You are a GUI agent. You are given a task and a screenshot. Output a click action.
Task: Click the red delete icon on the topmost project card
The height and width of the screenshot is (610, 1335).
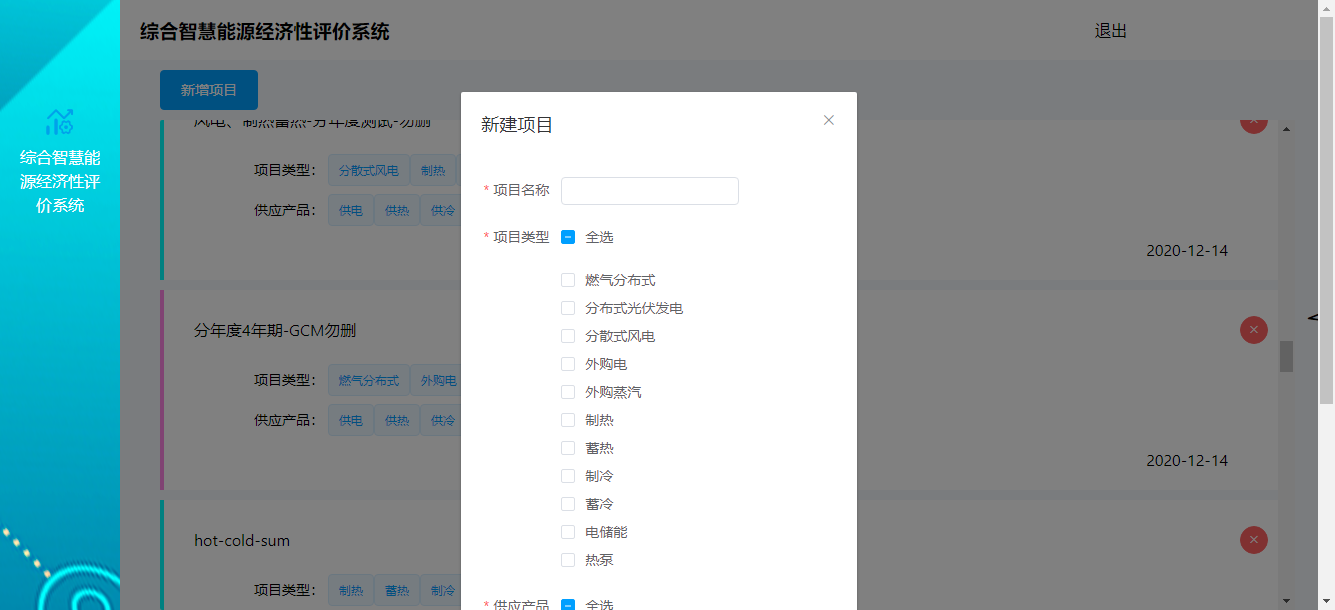(x=1253, y=120)
